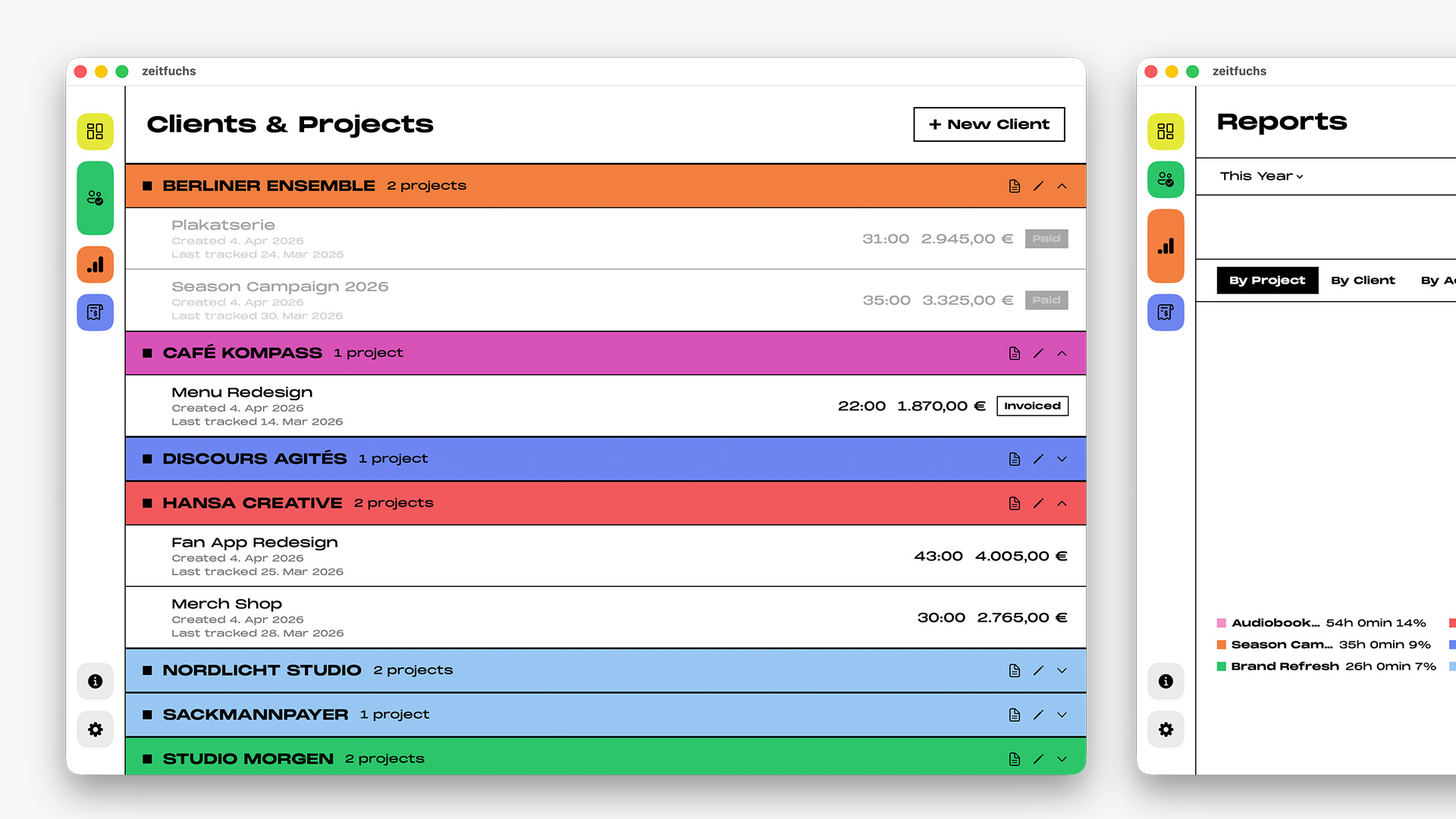1456x819 pixels.
Task: Open the This Year period dropdown in Reports
Action: coord(1260,176)
